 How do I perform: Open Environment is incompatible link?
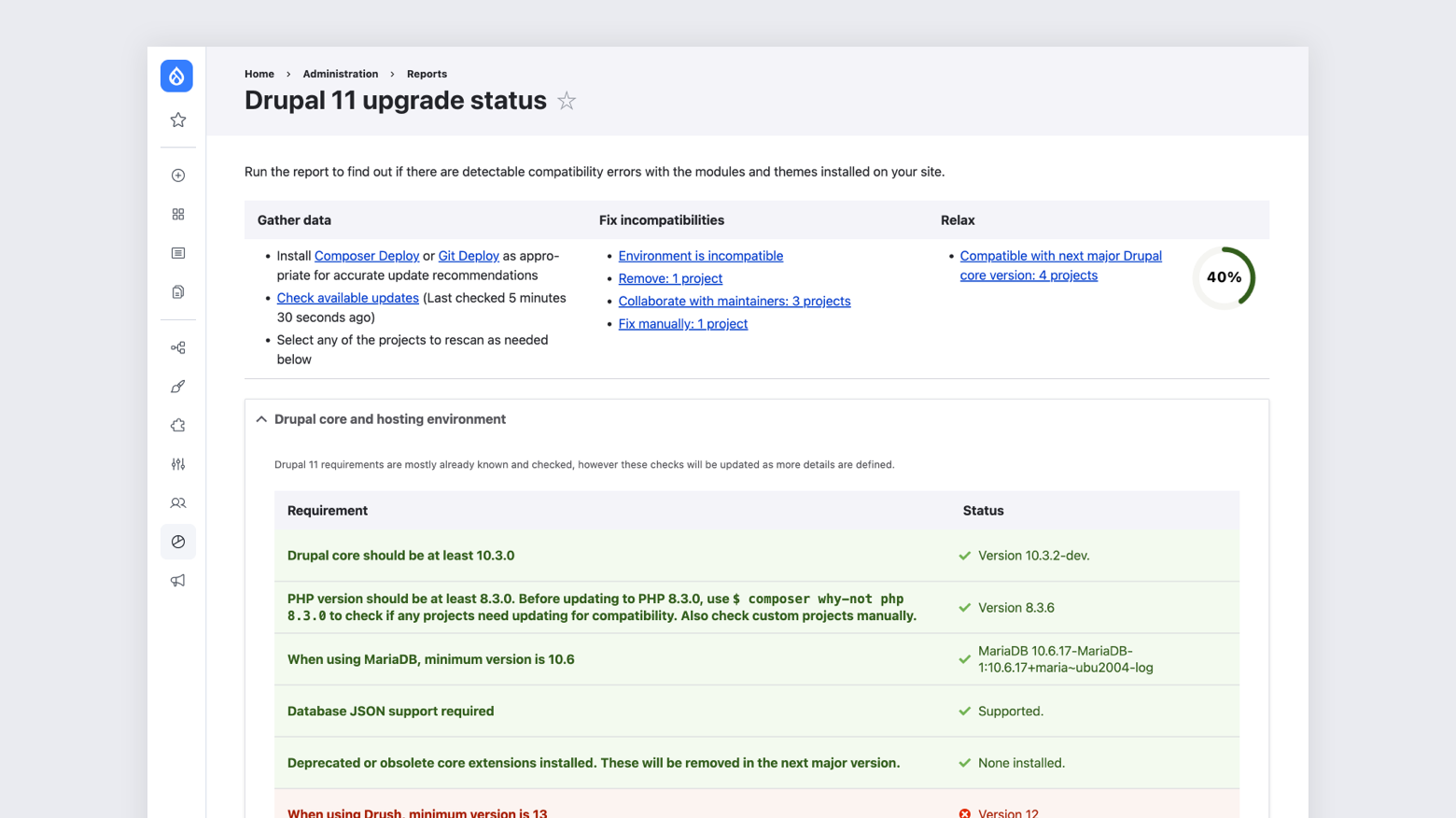coord(701,256)
